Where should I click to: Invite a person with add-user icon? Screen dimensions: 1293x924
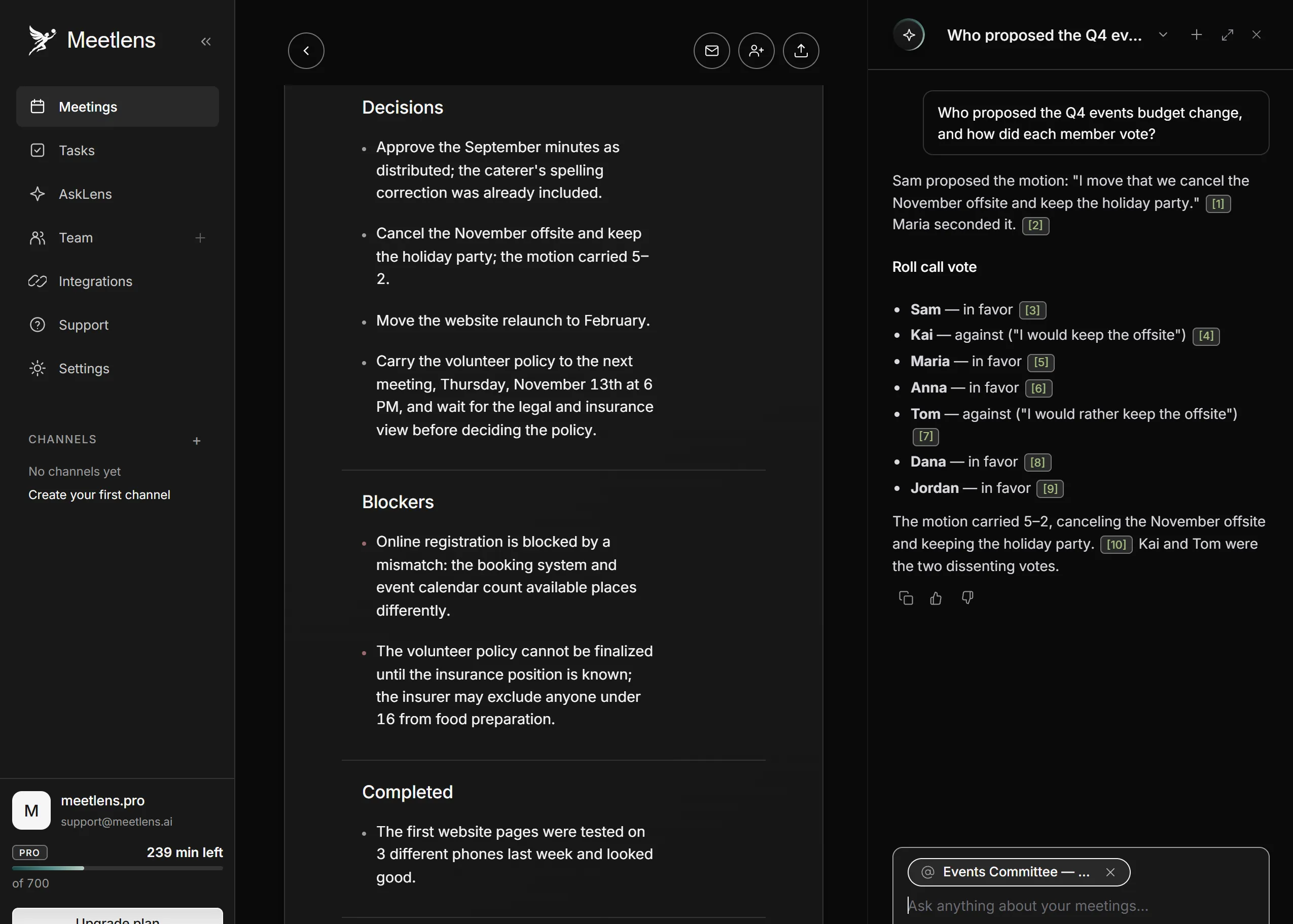[756, 51]
